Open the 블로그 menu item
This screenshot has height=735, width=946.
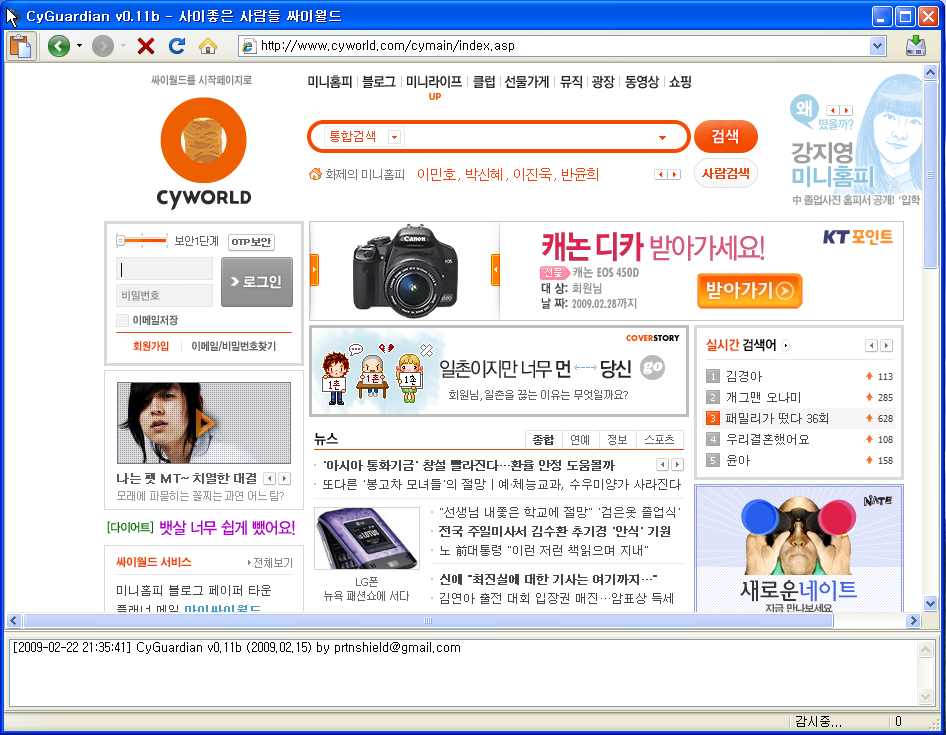tap(379, 82)
